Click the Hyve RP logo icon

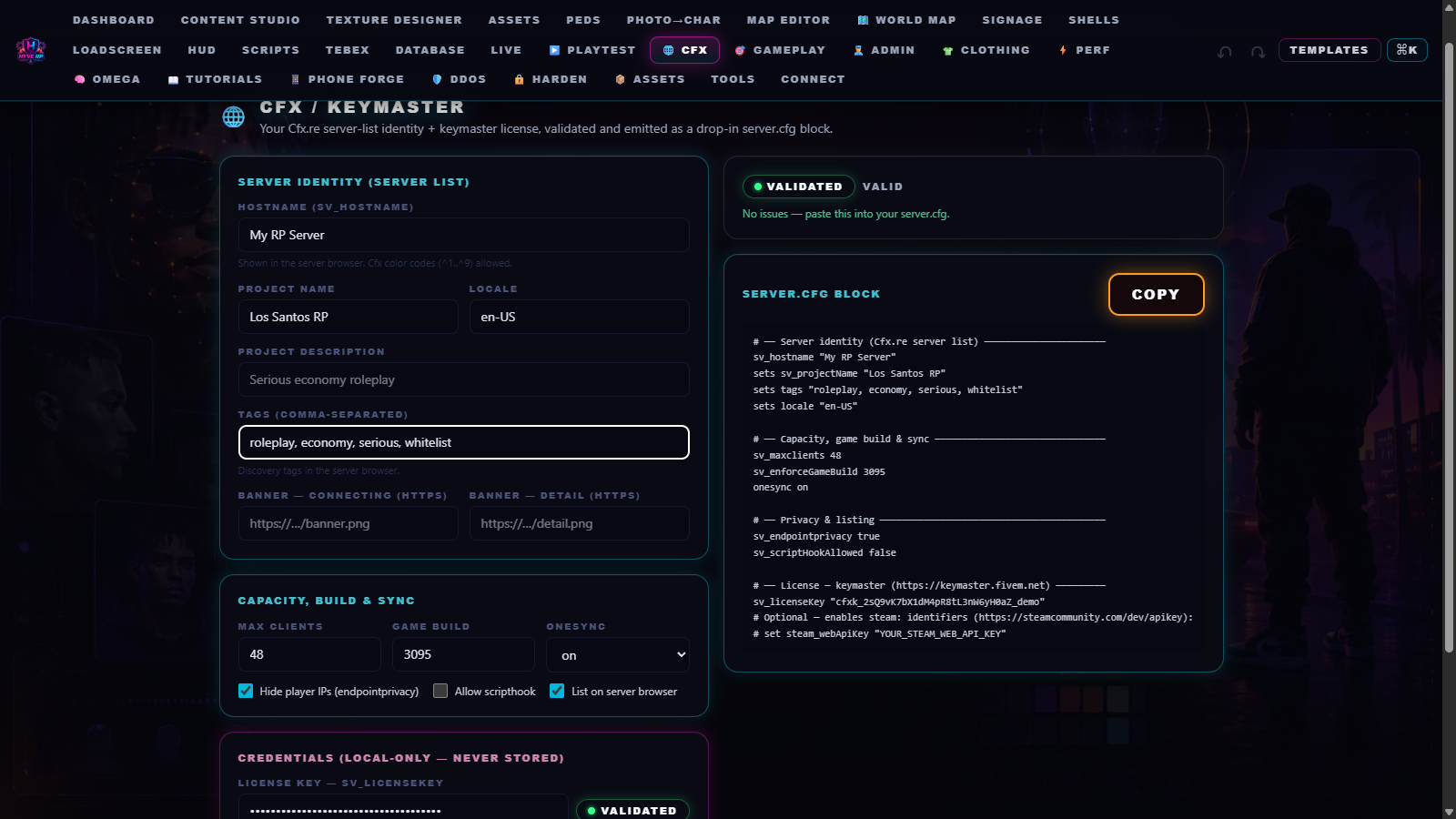coord(31,49)
